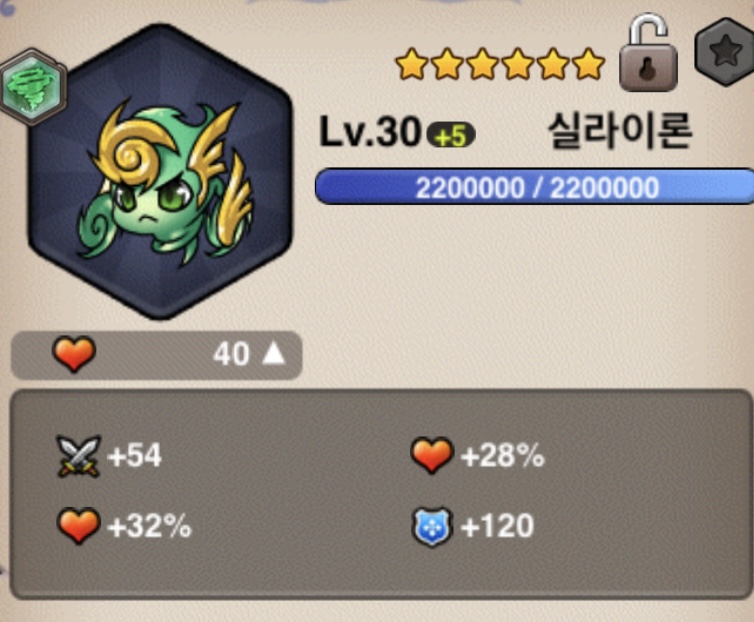Click the +120 defense bonus value

(497, 526)
